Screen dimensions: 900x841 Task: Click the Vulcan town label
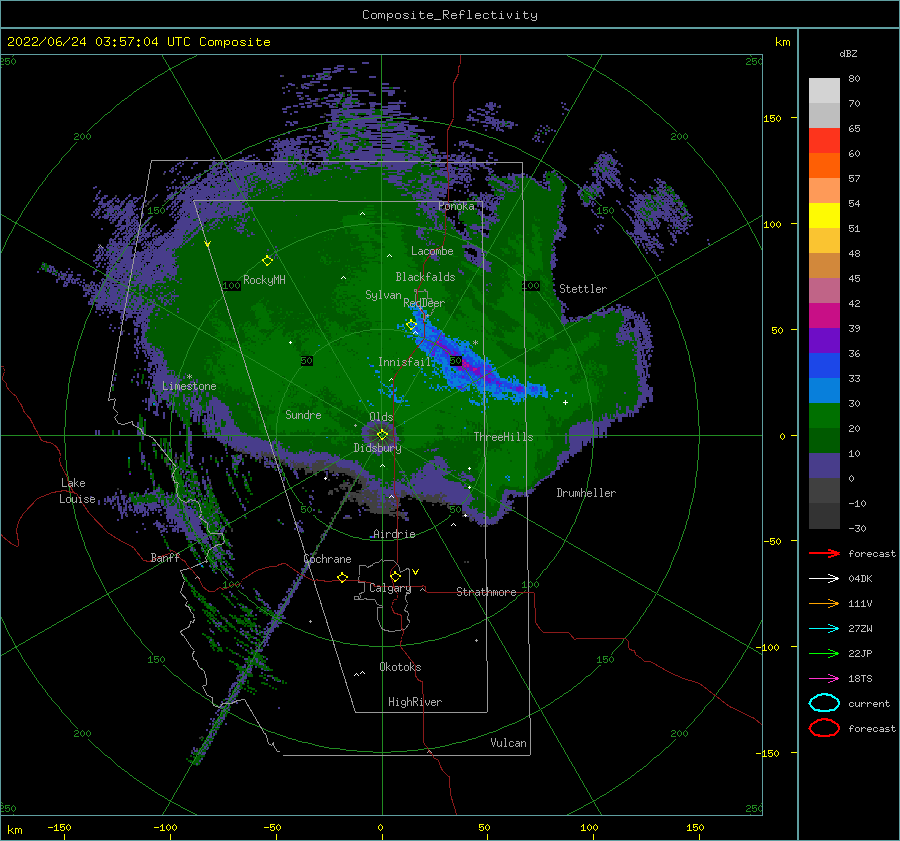508,743
